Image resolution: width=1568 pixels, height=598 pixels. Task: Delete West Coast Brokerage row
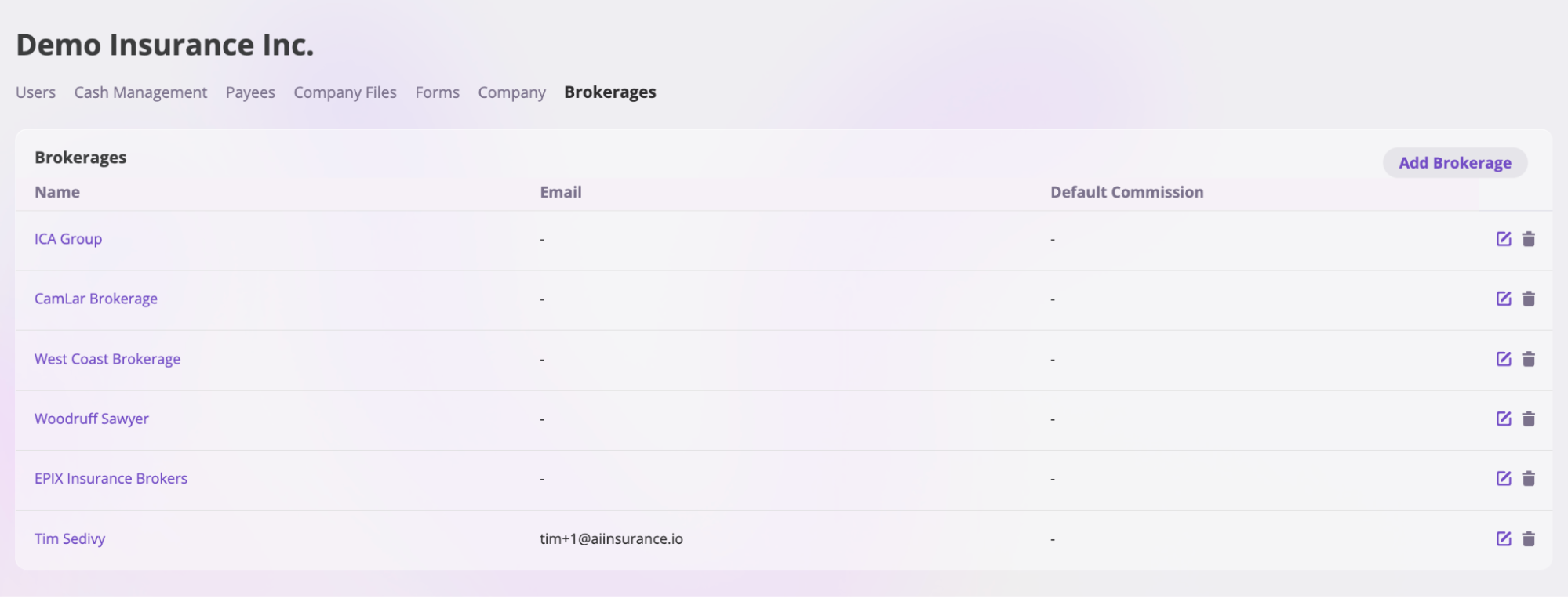point(1528,359)
